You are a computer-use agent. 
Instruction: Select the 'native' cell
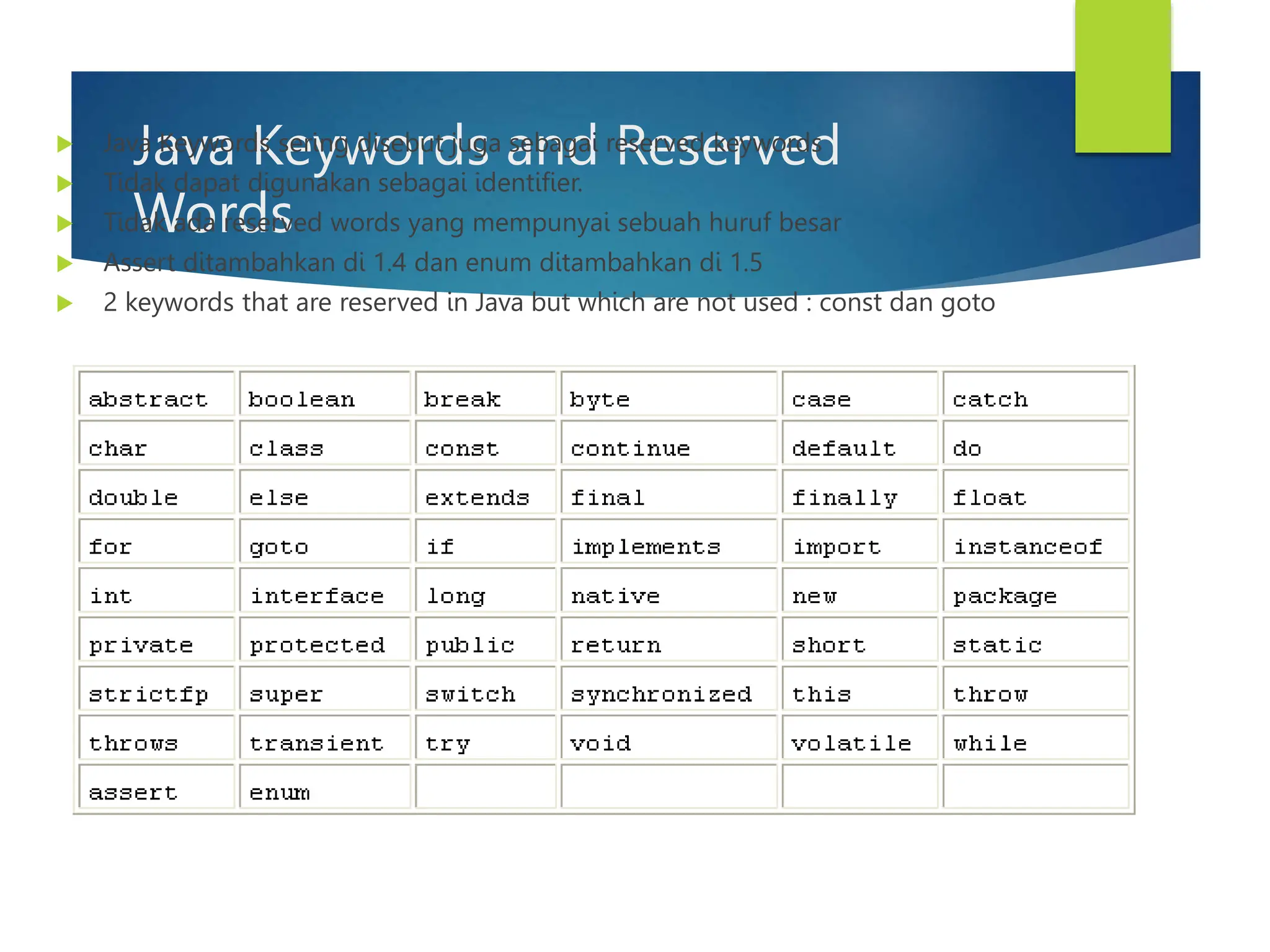point(668,589)
